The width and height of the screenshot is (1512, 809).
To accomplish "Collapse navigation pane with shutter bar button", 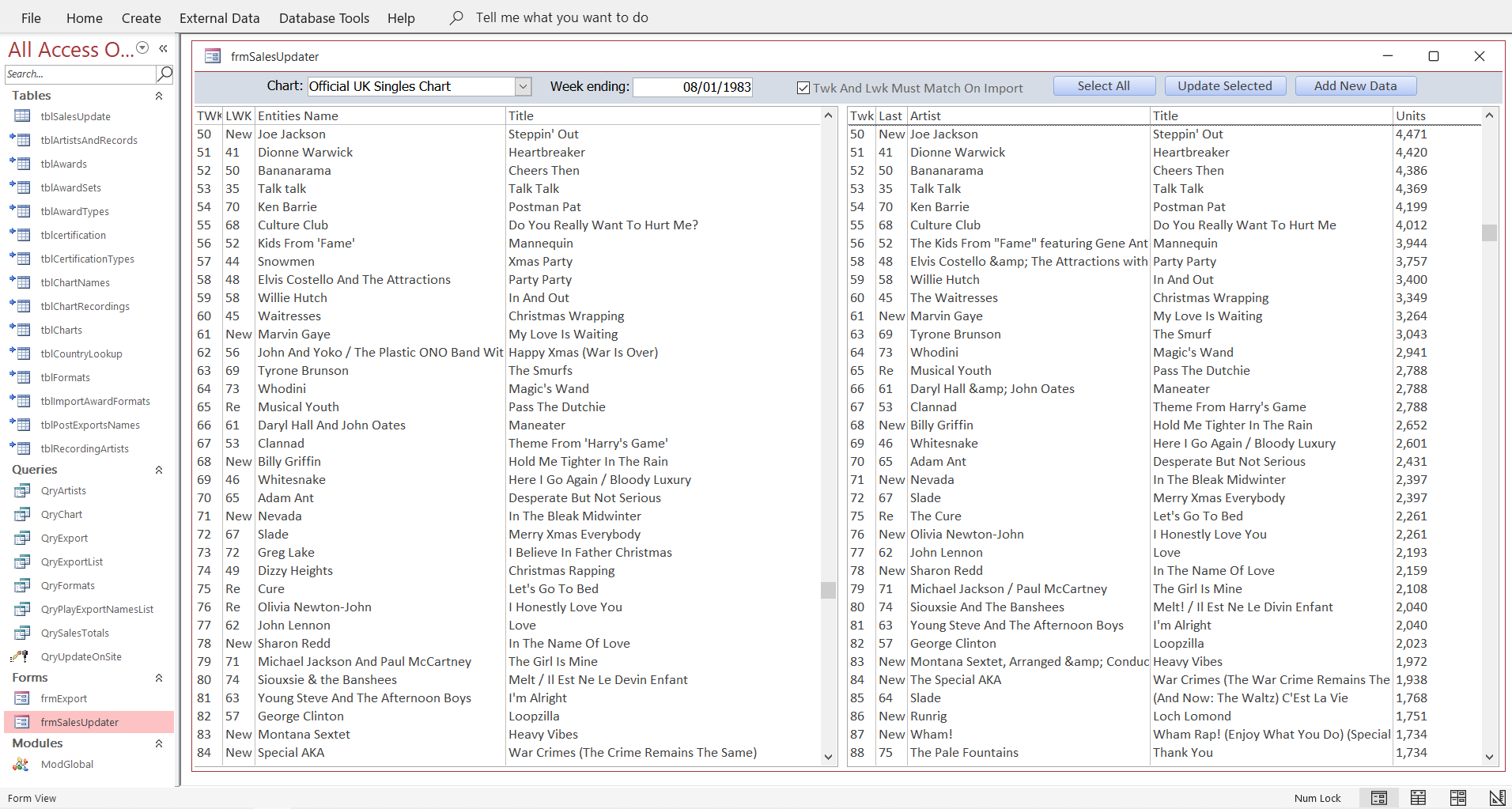I will click(163, 49).
